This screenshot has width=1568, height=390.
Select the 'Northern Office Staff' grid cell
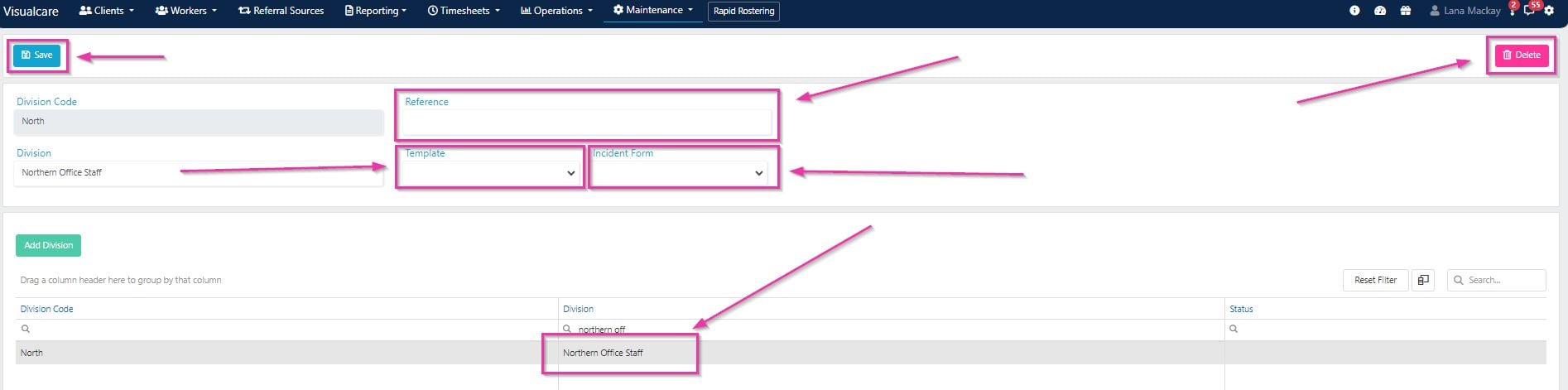(x=892, y=353)
